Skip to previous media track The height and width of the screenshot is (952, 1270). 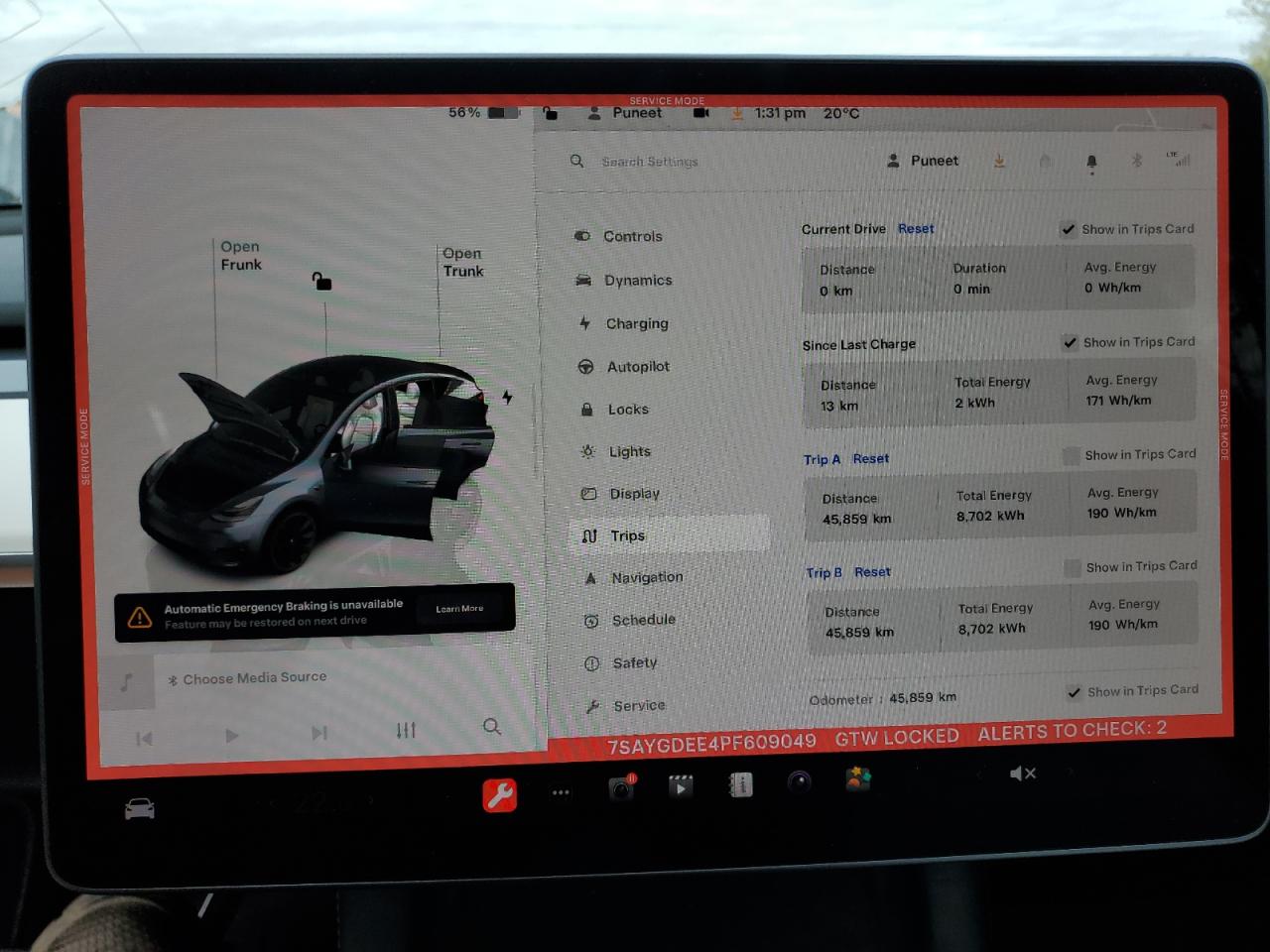(145, 738)
